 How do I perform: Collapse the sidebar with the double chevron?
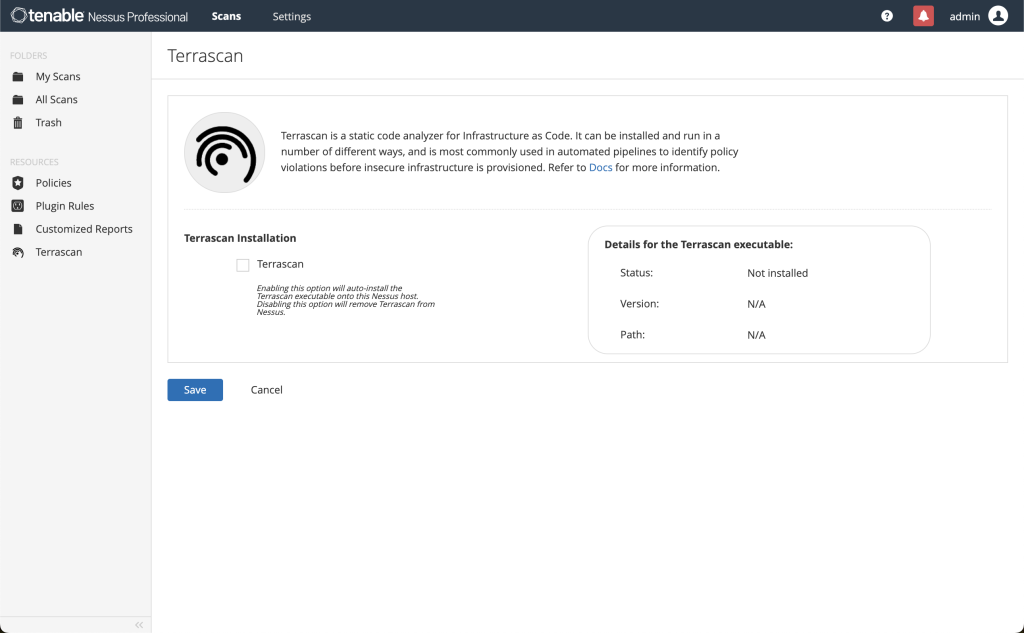coord(139,625)
